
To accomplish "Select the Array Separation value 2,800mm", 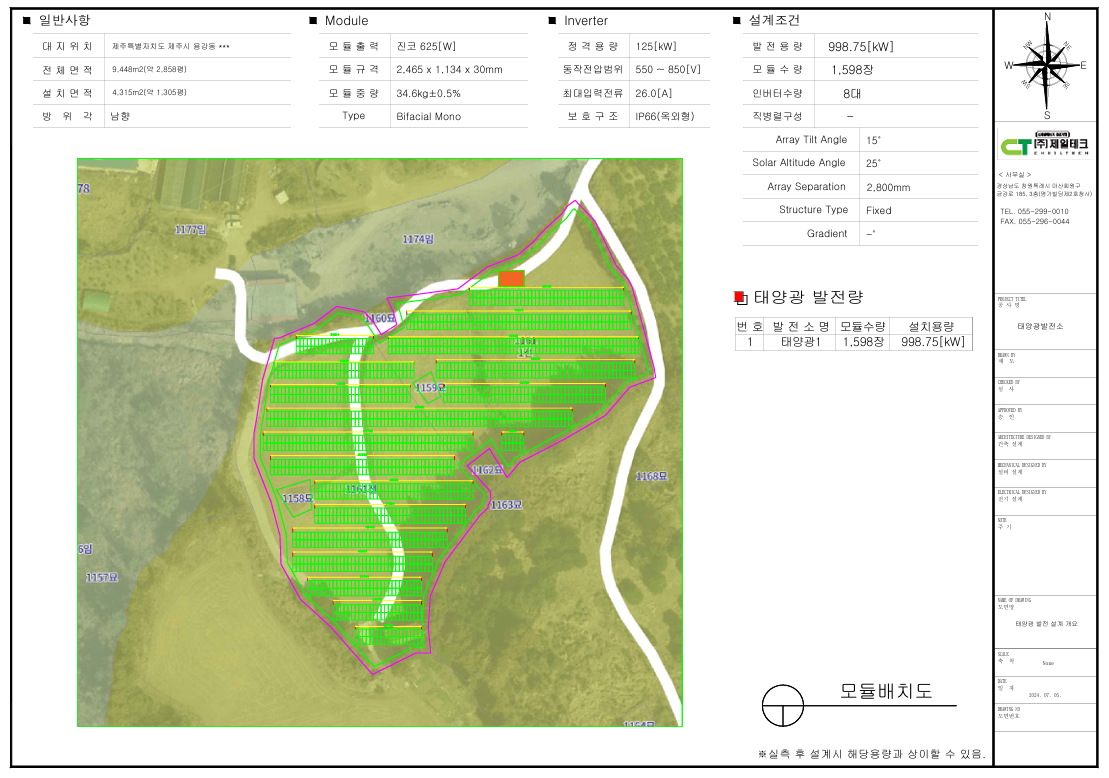I will (888, 187).
